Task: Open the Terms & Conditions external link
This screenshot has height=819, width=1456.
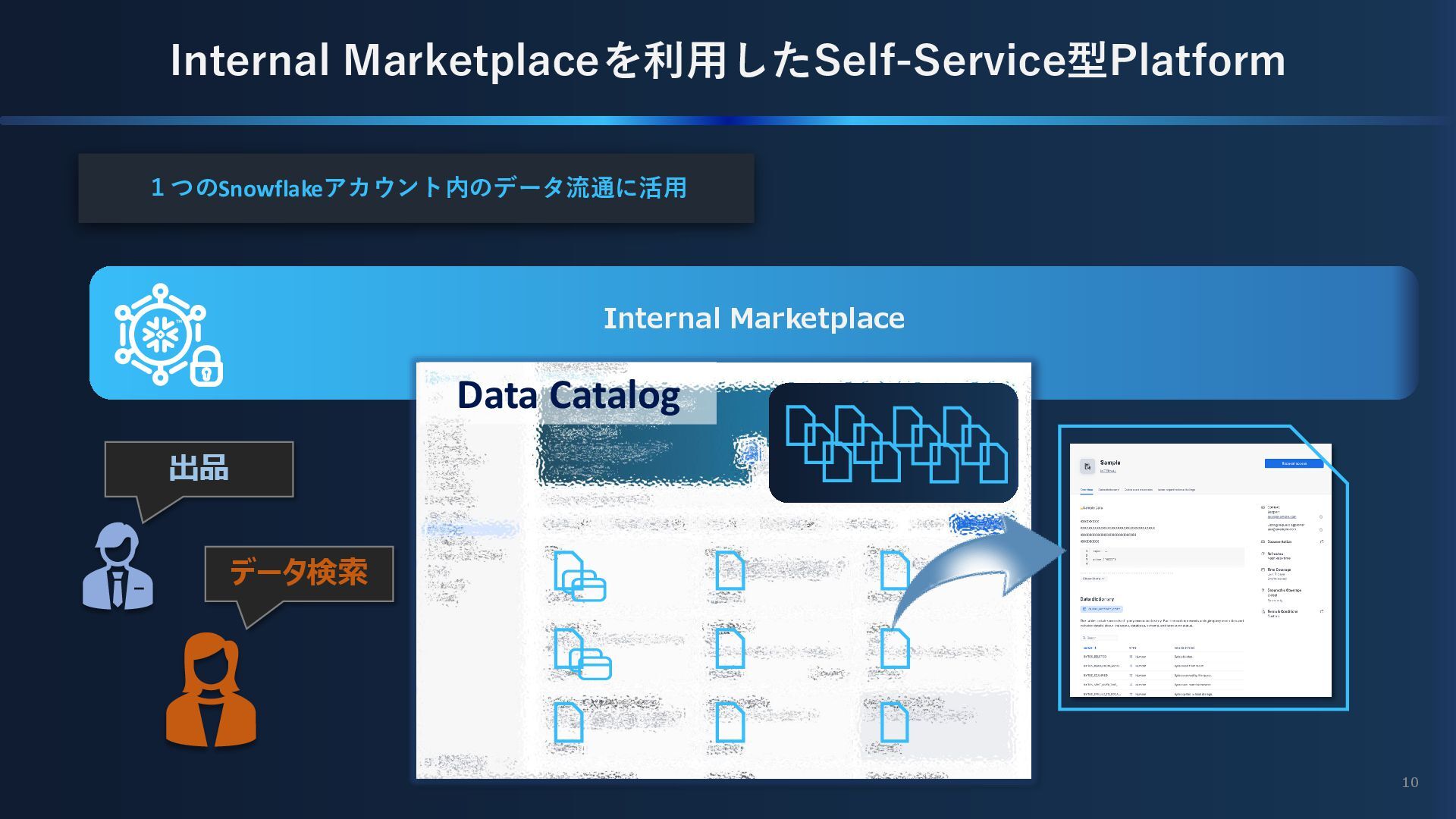Action: tap(1322, 611)
